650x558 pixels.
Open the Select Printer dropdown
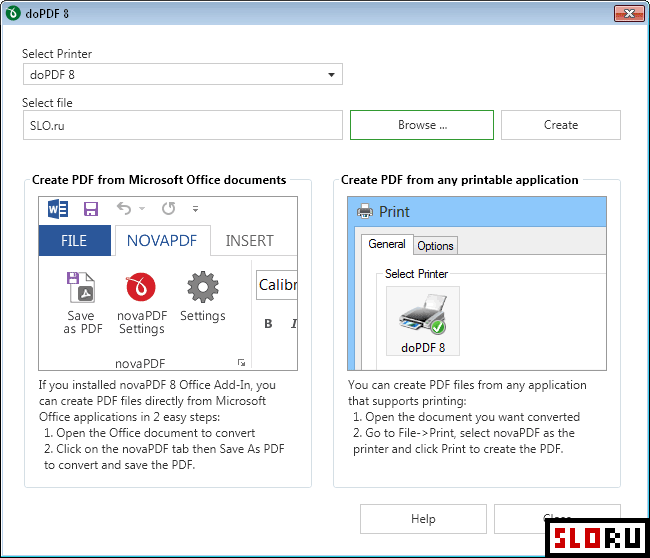tap(182, 75)
